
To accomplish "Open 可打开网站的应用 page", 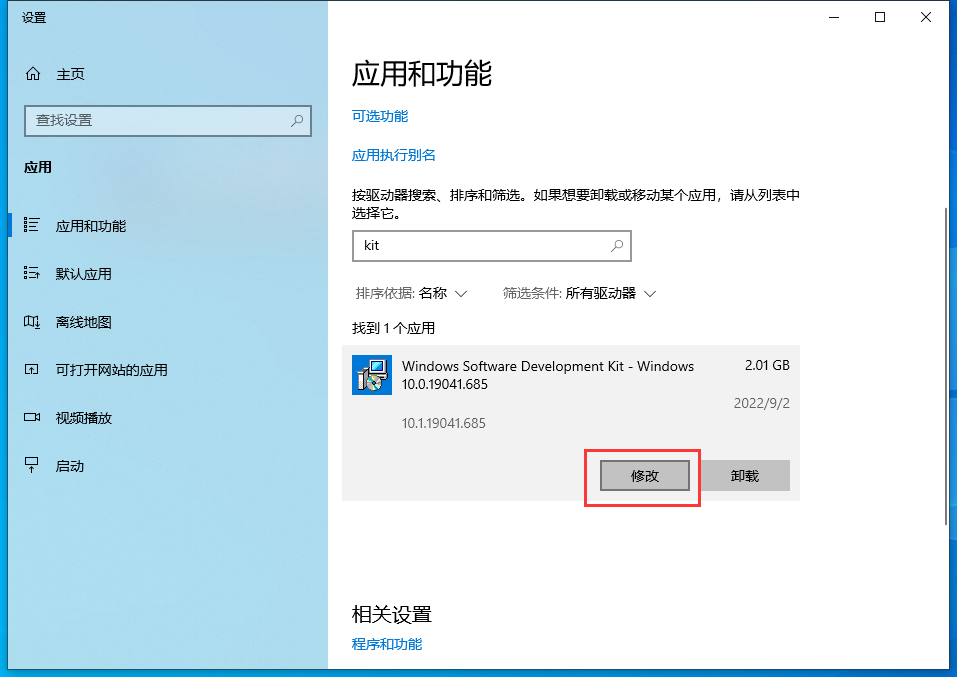I will [x=111, y=370].
